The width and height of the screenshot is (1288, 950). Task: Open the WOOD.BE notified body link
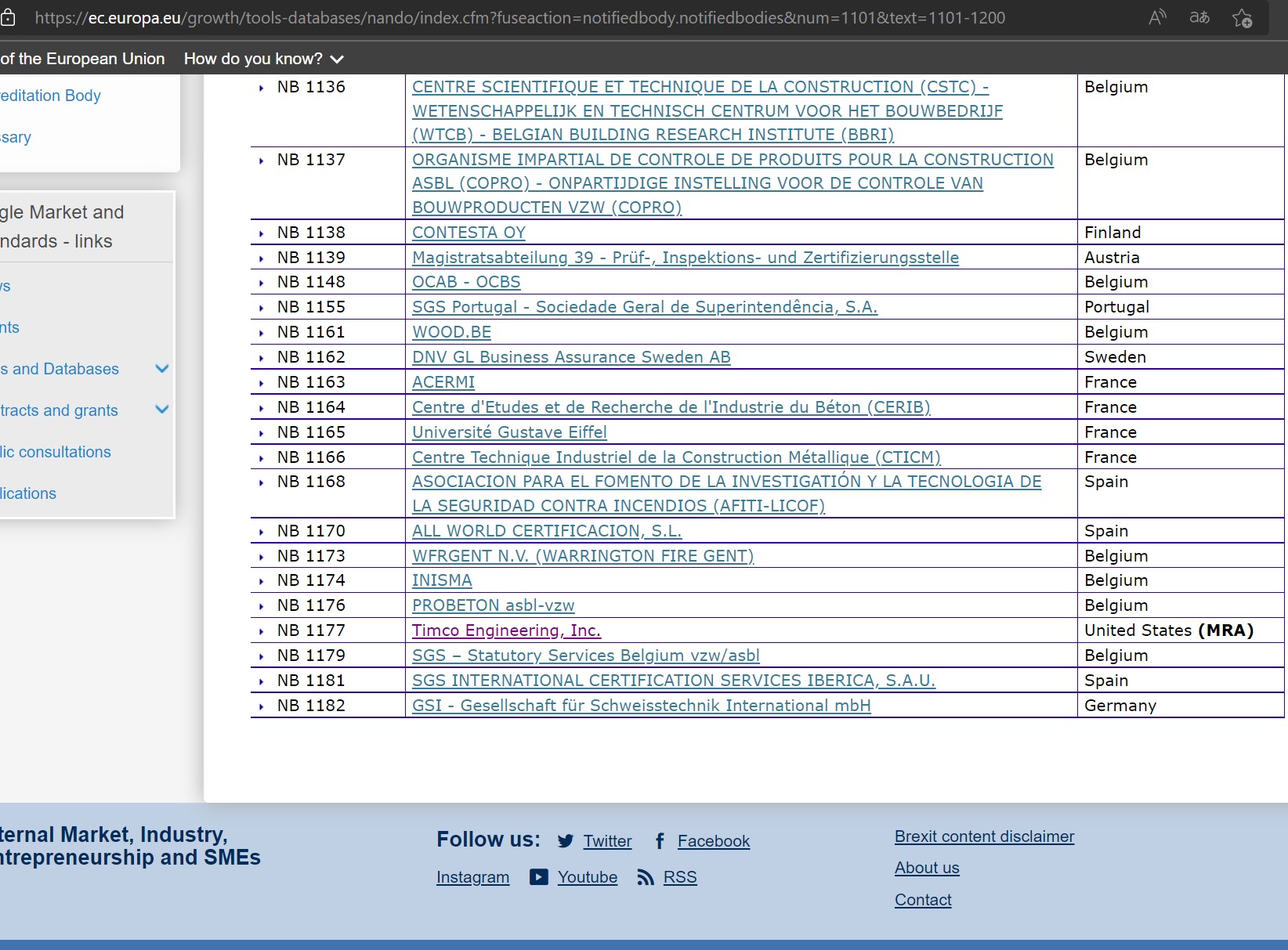[451, 332]
